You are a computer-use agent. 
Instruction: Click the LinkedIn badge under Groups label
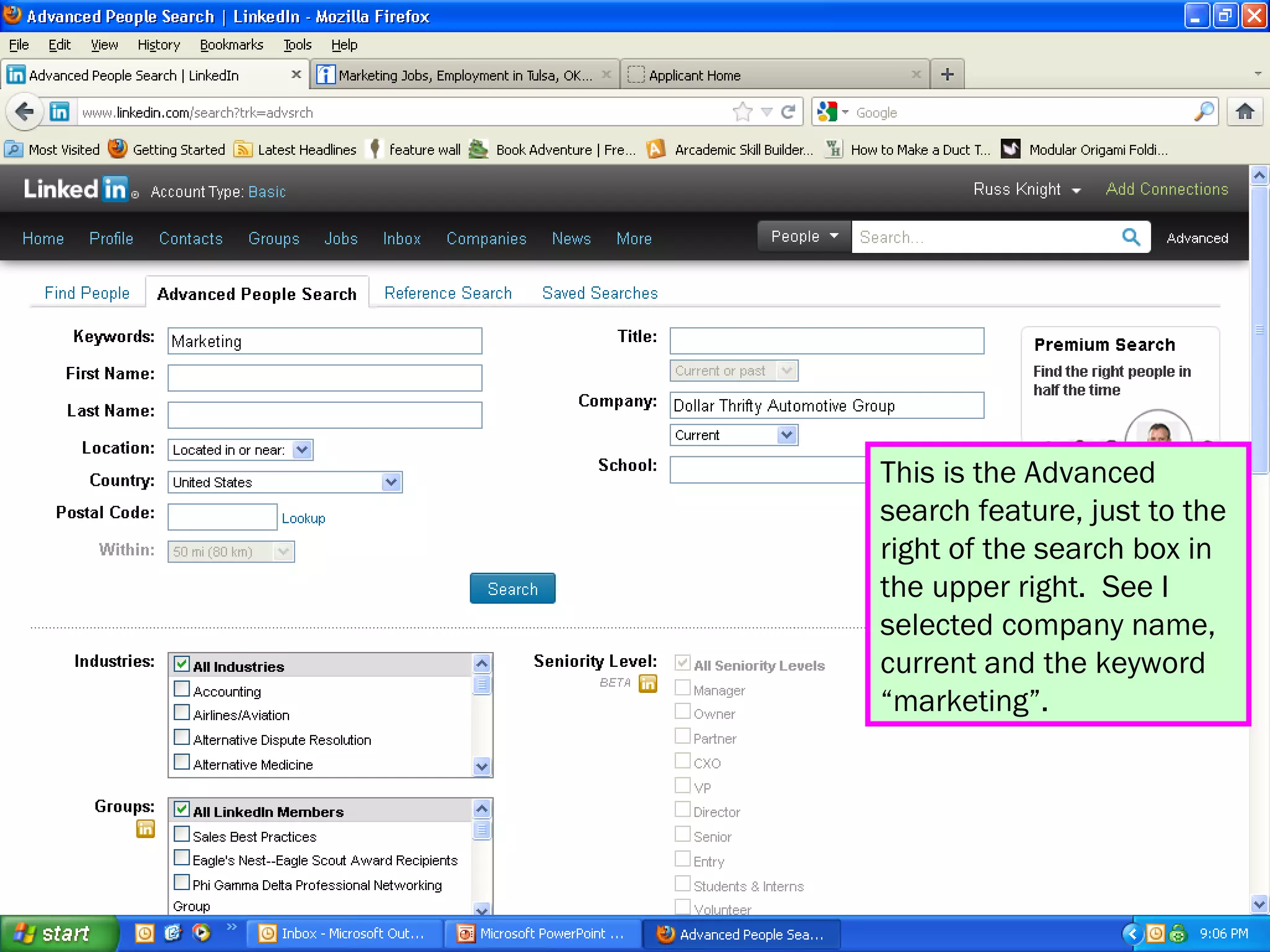[146, 829]
